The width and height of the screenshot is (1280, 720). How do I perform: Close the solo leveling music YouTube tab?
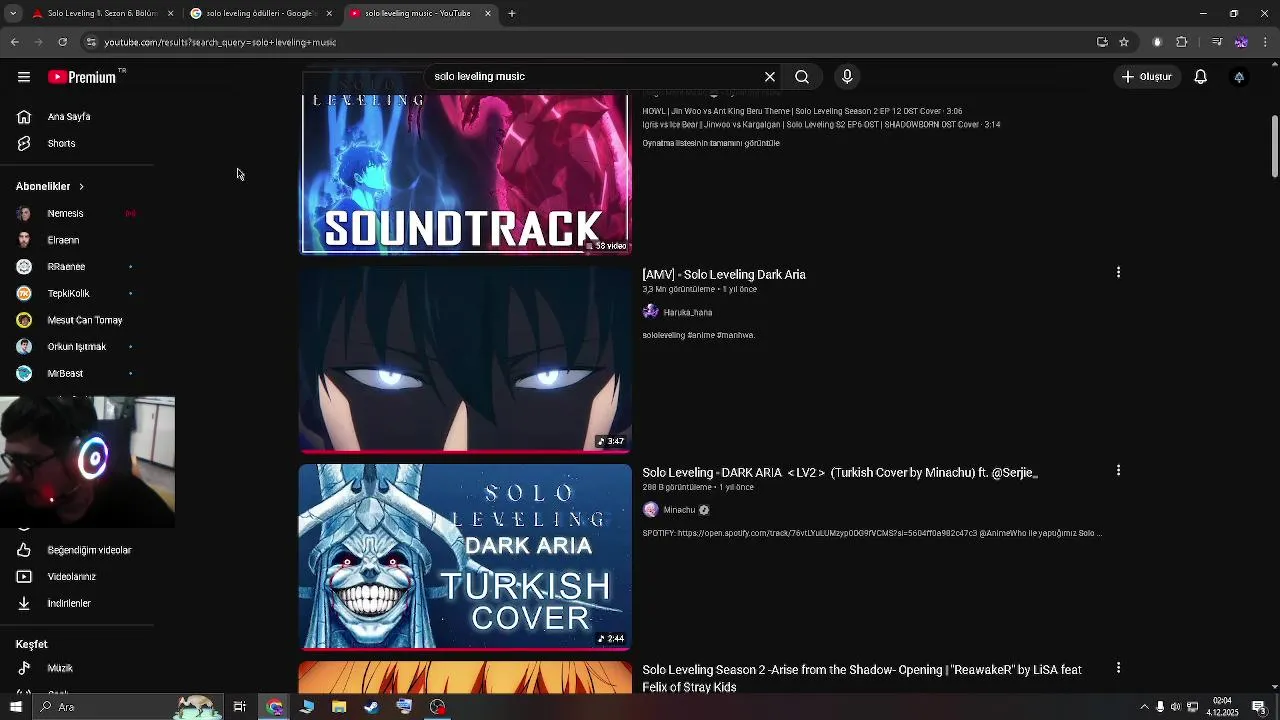coord(488,14)
